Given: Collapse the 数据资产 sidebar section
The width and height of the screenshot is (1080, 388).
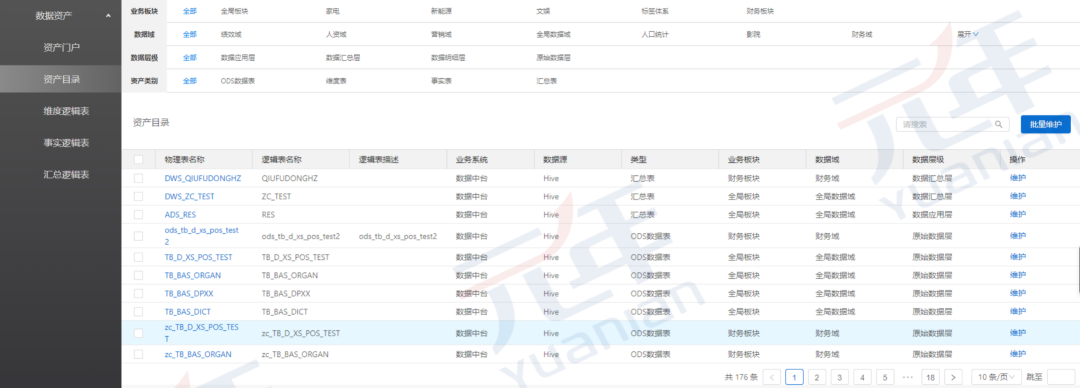Looking at the screenshot, I should click(x=108, y=15).
